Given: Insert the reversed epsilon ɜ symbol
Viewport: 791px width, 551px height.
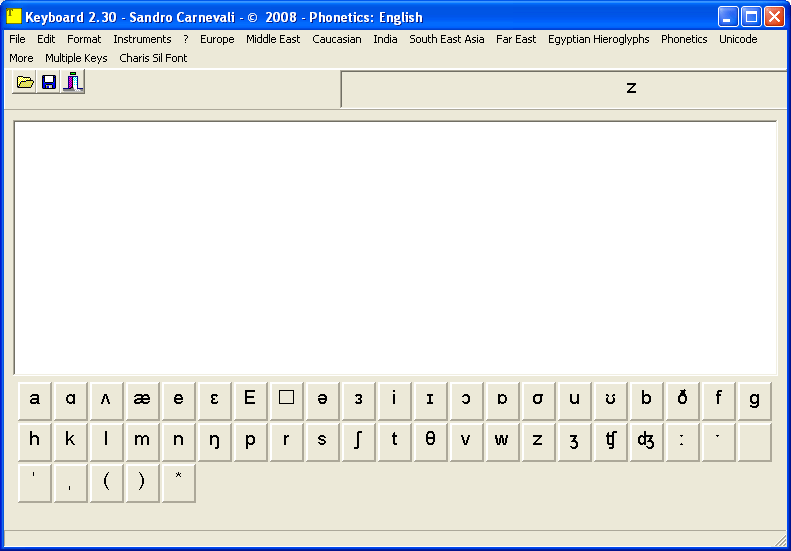Looking at the screenshot, I should point(358,401).
